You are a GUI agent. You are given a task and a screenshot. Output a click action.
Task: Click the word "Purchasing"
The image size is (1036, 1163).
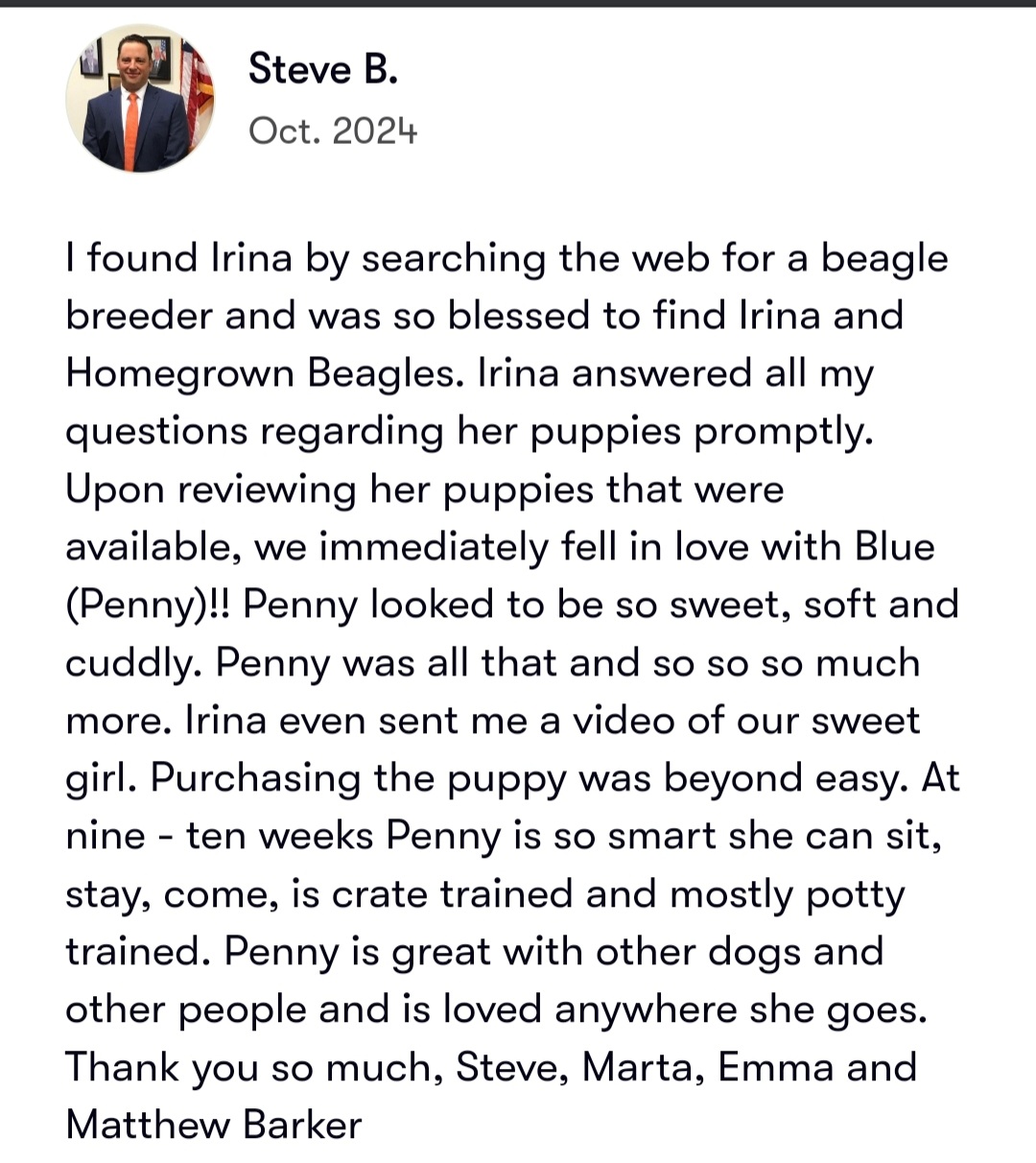pos(256,779)
